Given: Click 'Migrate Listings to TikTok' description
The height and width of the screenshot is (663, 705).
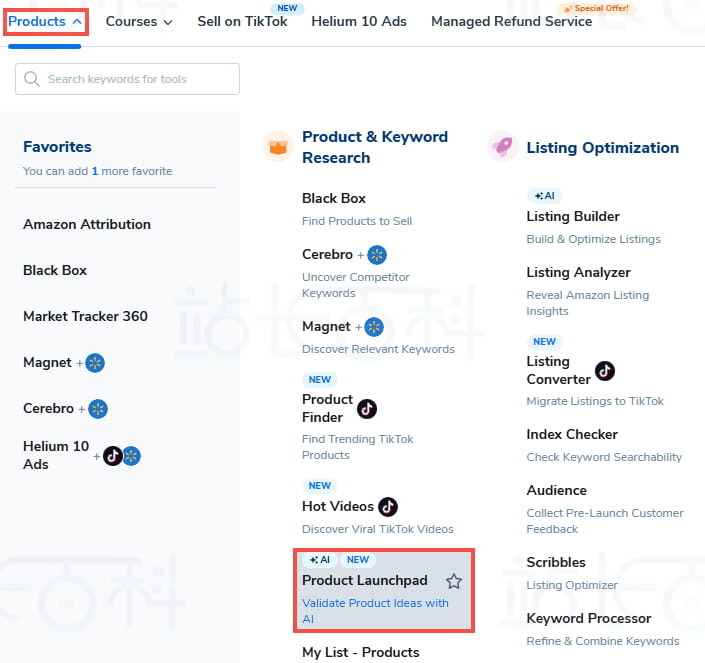Looking at the screenshot, I should pos(595,401).
